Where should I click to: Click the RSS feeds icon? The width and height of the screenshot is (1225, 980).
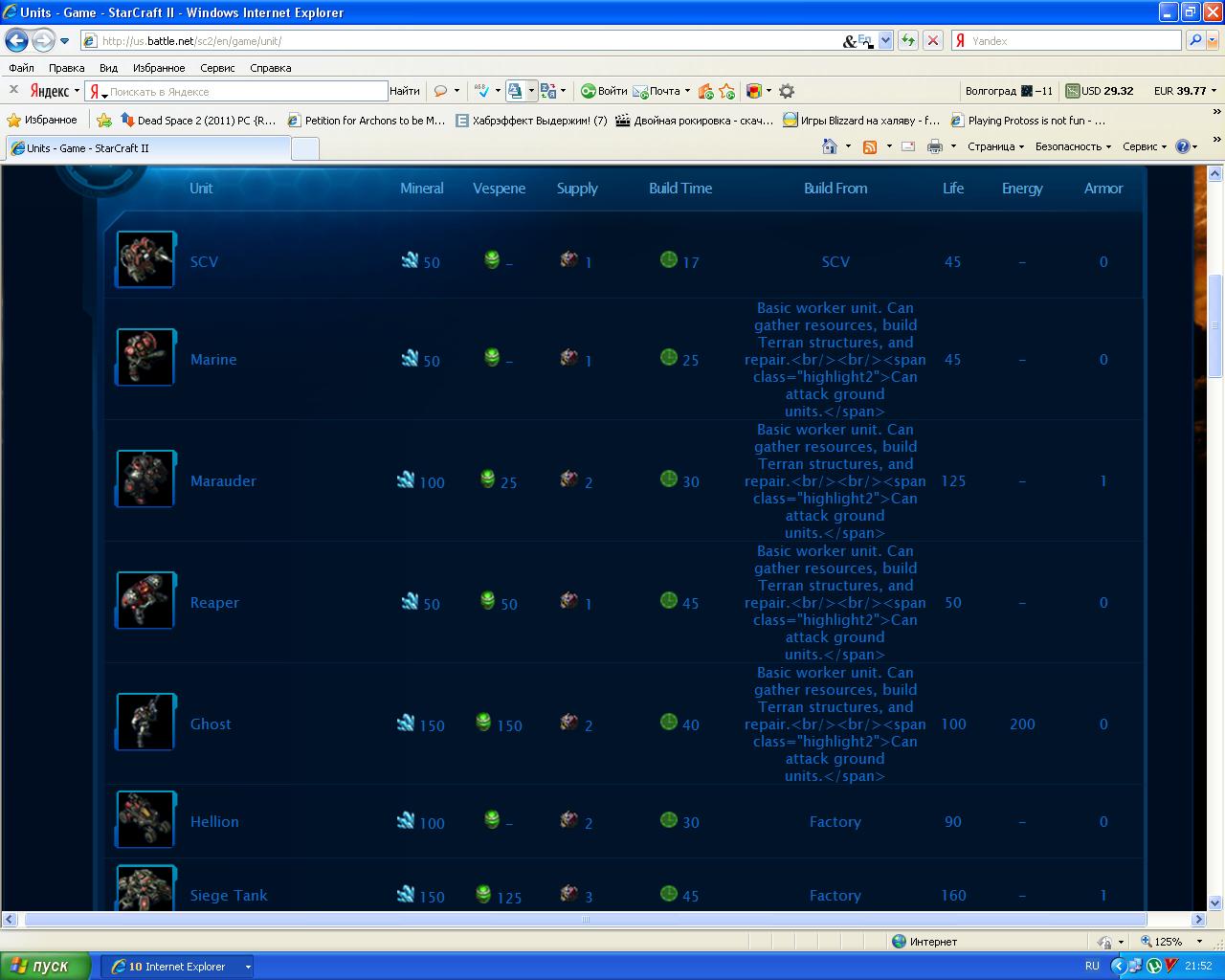pos(870,146)
